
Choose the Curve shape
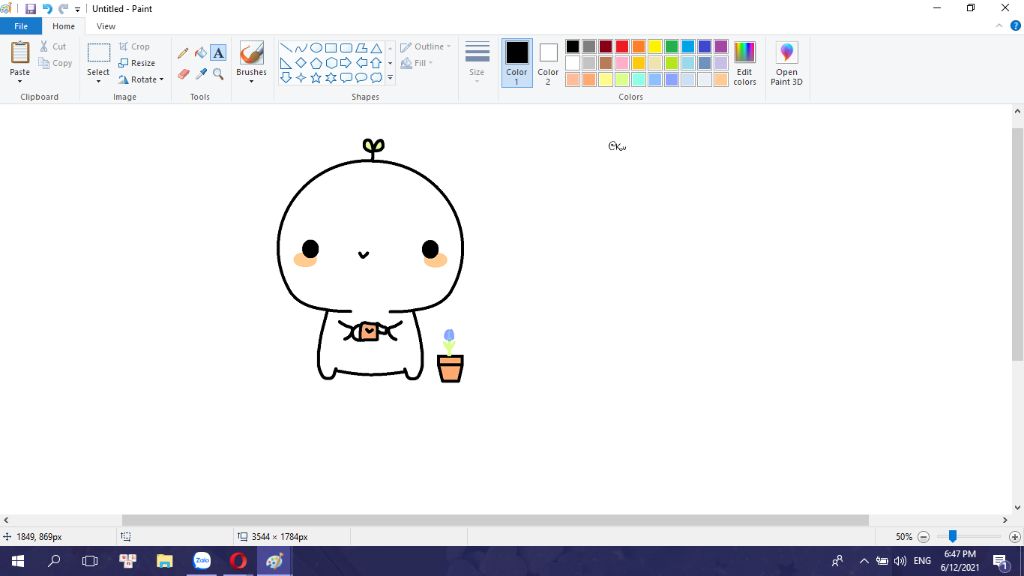pyautogui.click(x=300, y=48)
